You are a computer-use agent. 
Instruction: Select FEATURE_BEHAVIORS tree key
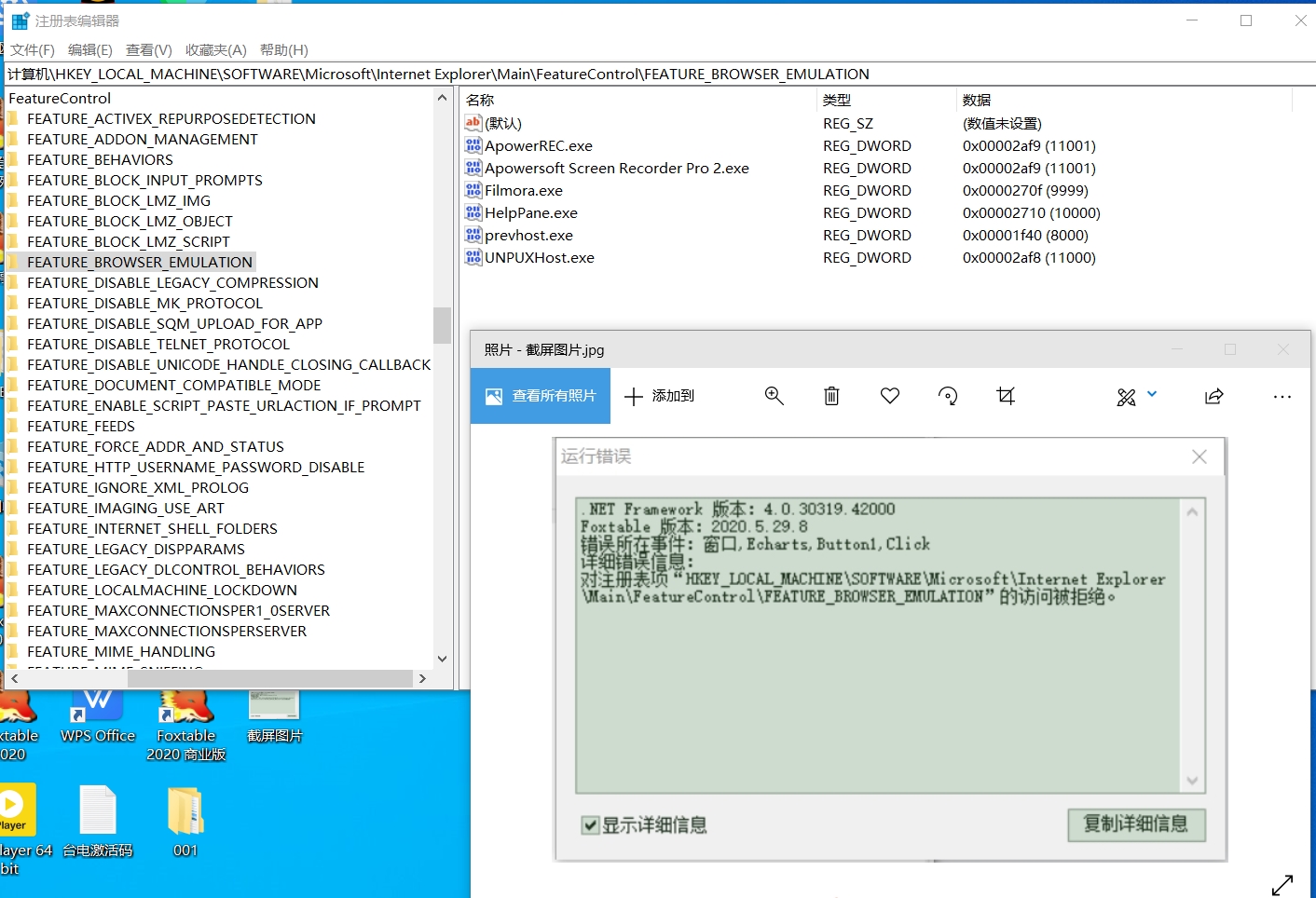coord(100,160)
